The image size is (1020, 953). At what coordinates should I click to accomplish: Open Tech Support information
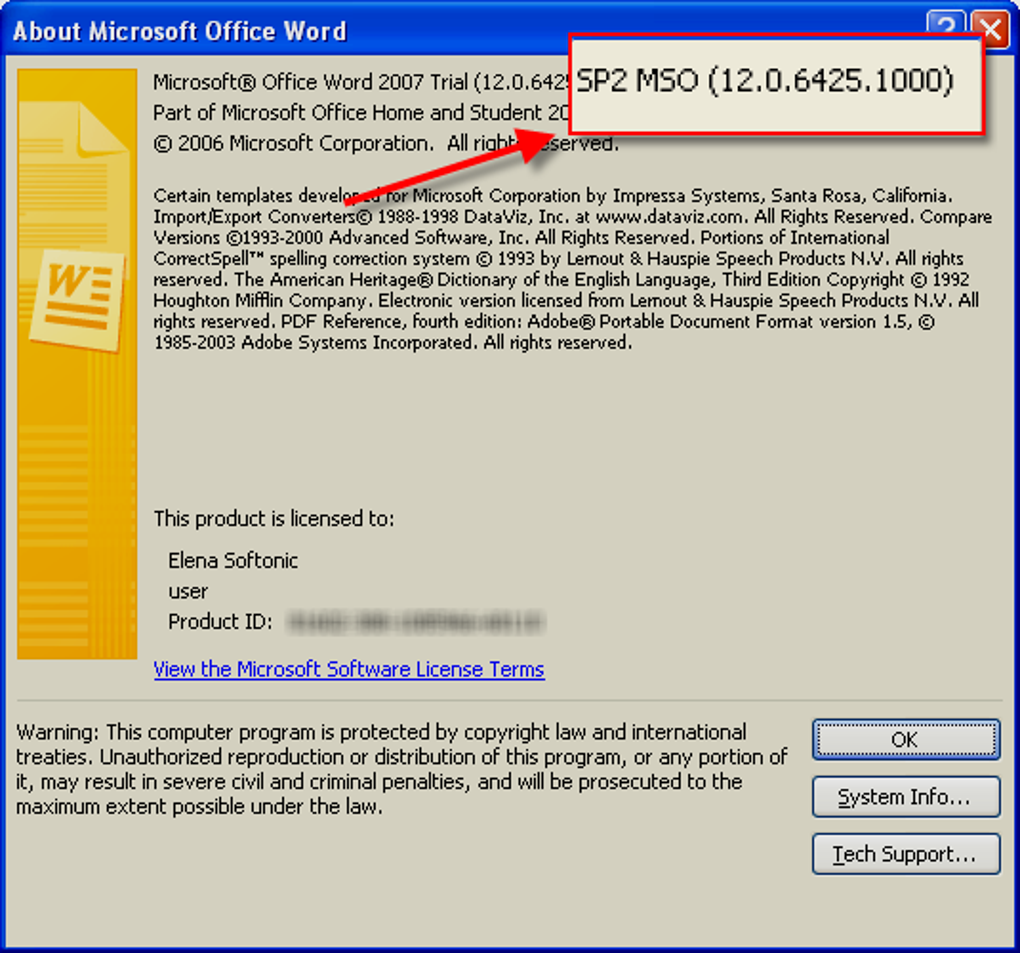coord(906,853)
